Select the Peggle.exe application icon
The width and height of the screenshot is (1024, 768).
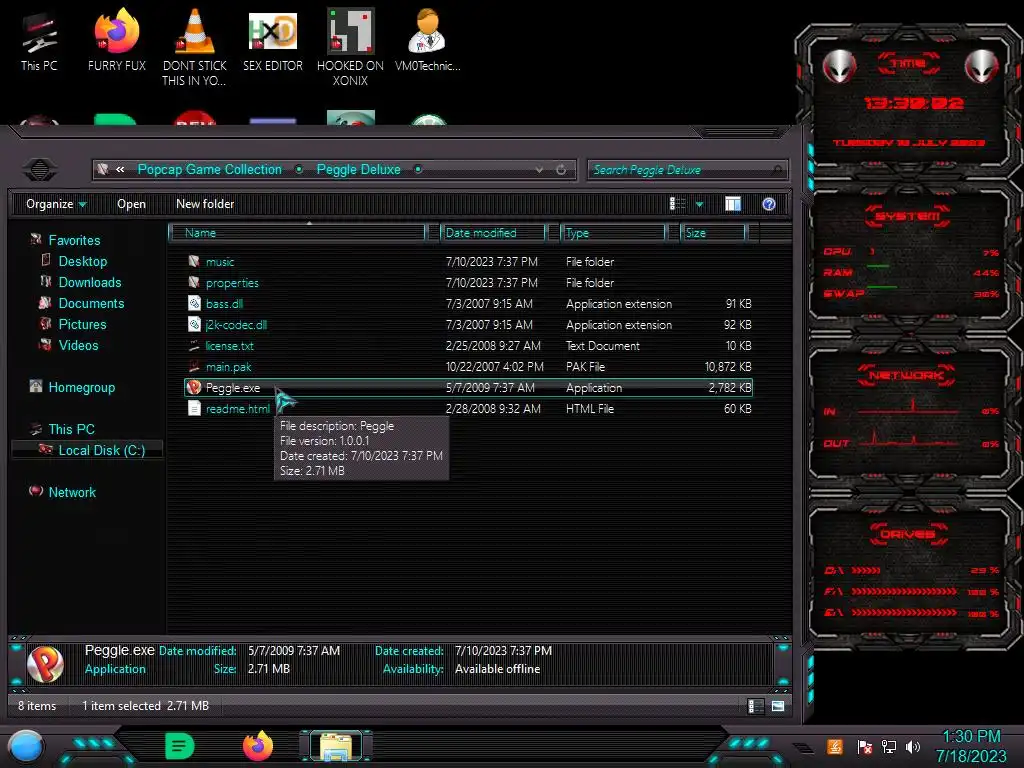(x=193, y=387)
